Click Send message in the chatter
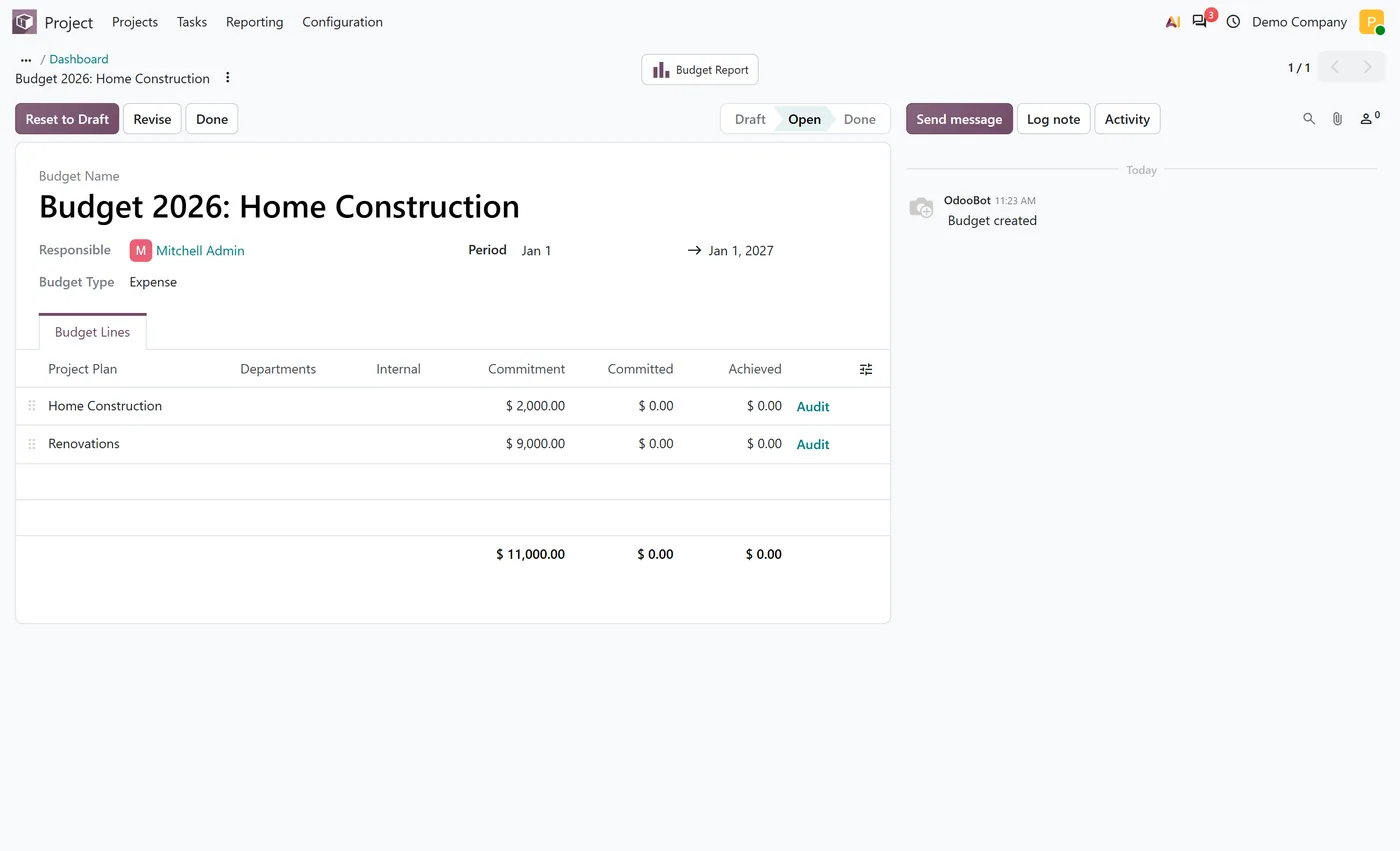The width and height of the screenshot is (1400, 851). pyautogui.click(x=959, y=119)
